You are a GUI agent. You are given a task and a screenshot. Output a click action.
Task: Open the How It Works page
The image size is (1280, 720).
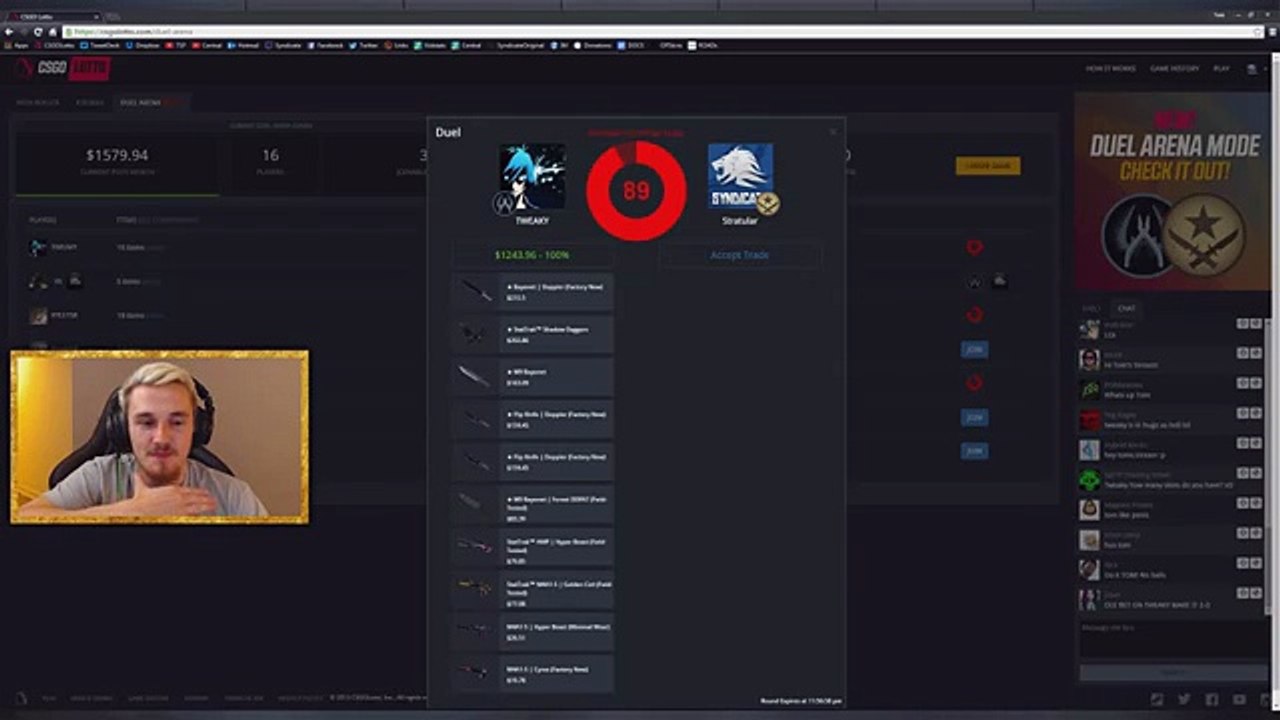(x=1109, y=69)
